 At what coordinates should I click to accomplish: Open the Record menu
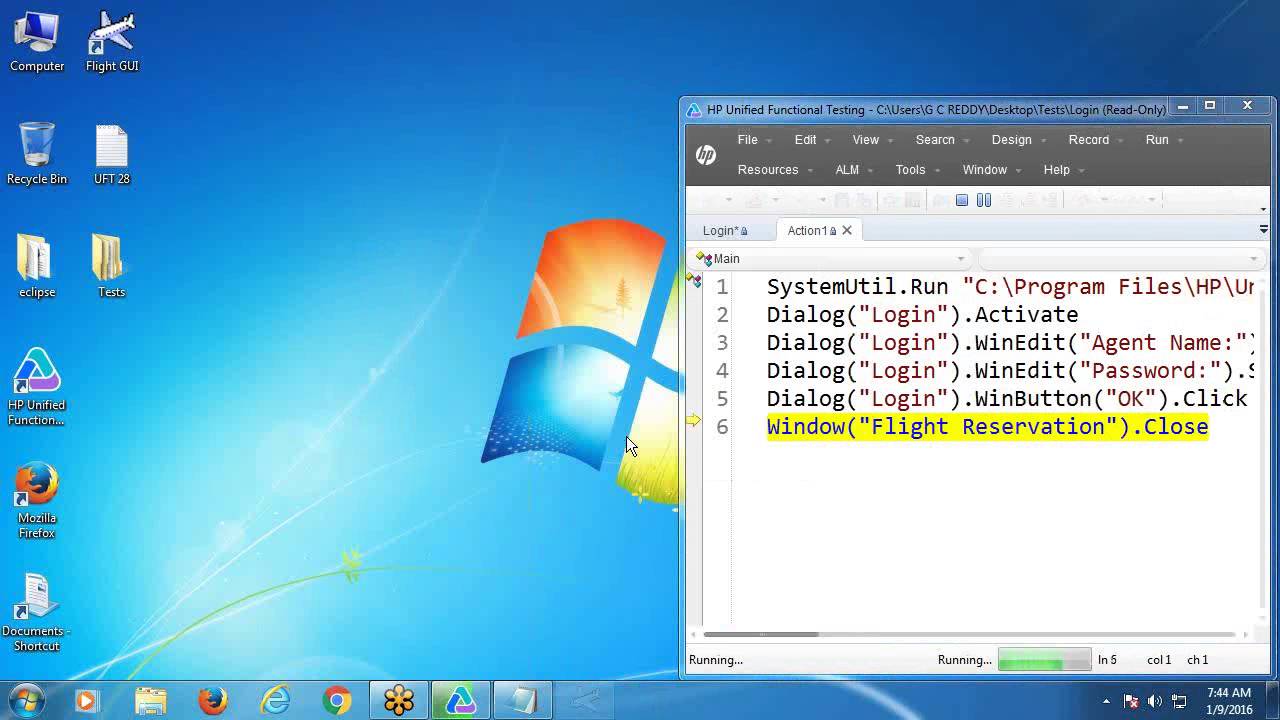coord(1095,140)
